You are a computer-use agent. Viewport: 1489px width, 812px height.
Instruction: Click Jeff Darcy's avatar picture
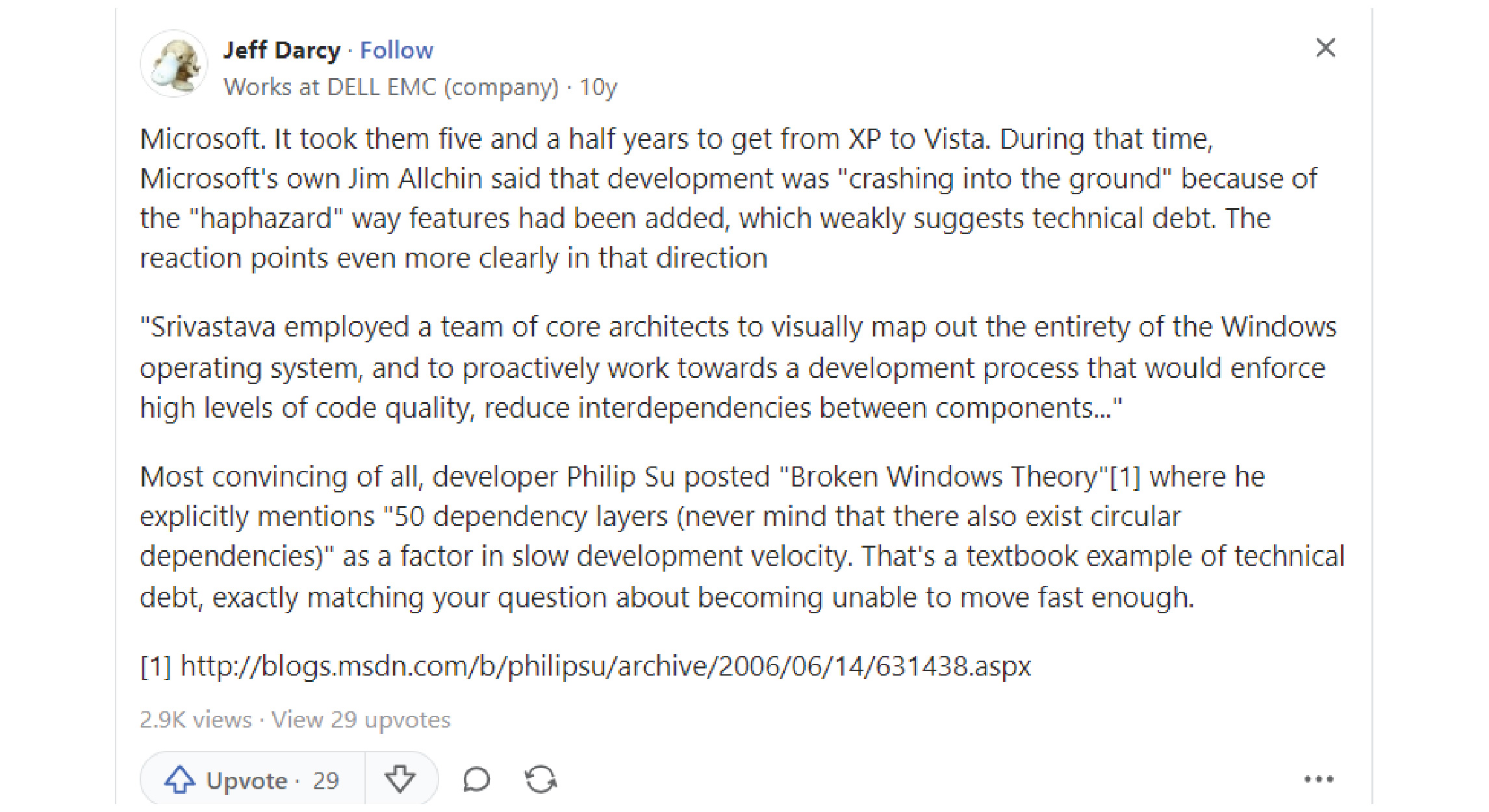174,64
